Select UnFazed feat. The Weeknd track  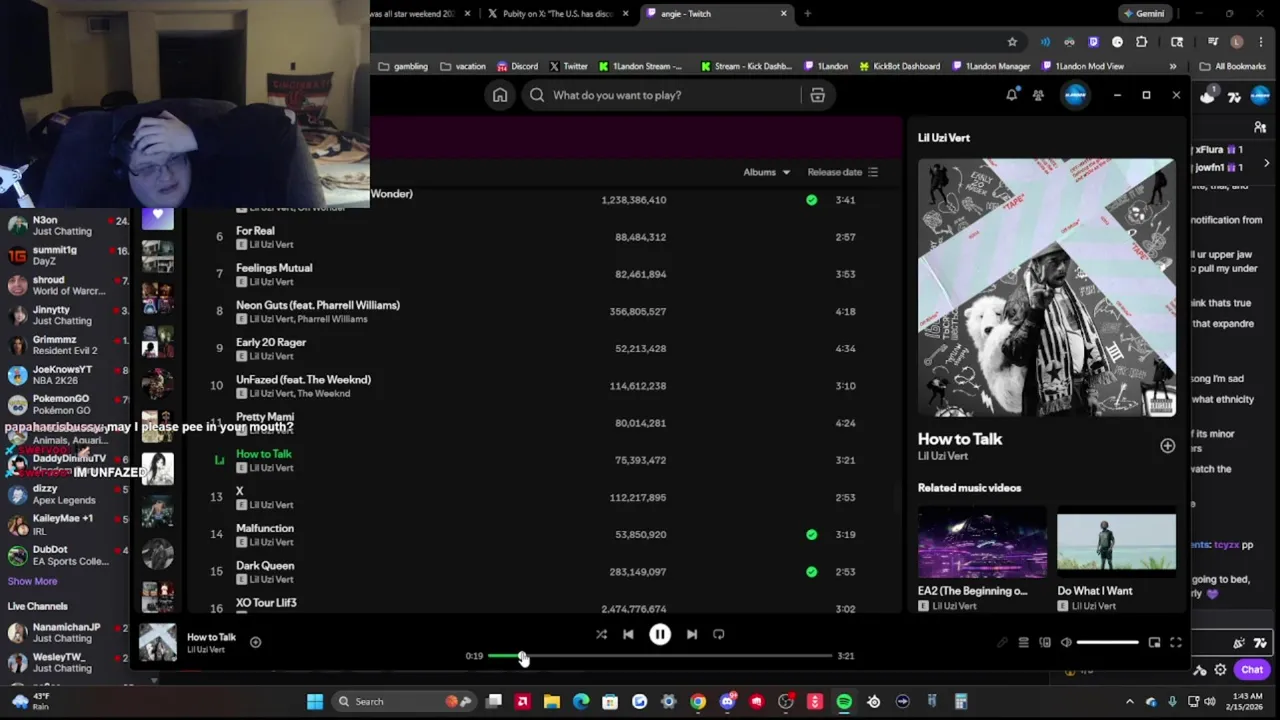click(303, 380)
